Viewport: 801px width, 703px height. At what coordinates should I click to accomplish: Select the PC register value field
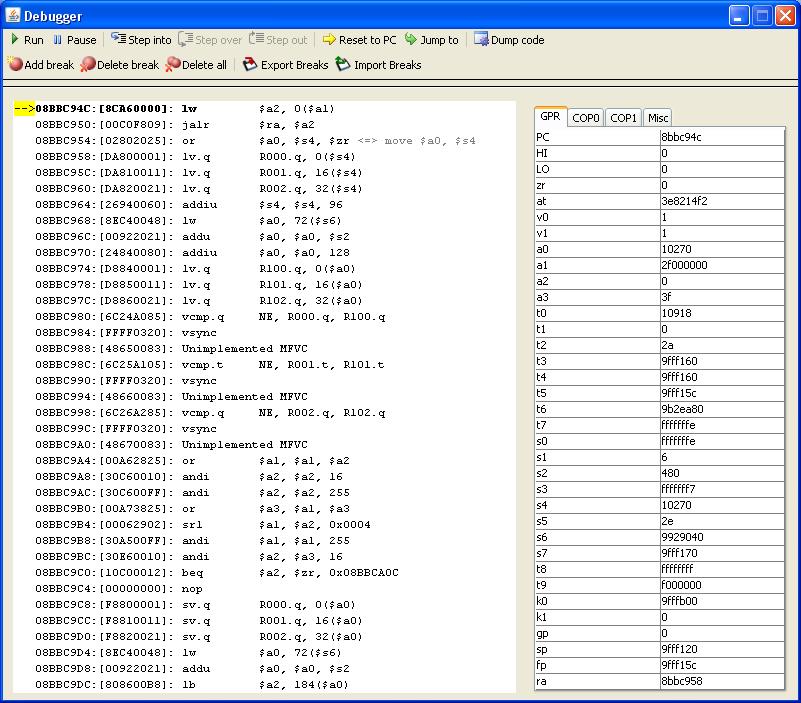[x=721, y=137]
